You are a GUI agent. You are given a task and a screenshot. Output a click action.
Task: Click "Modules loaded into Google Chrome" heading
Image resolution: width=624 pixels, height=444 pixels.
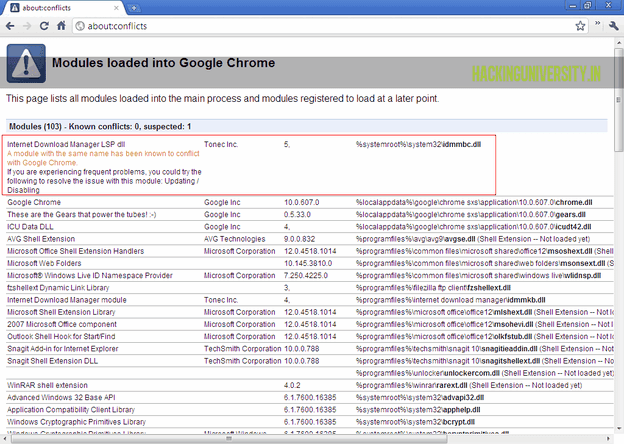(x=164, y=63)
